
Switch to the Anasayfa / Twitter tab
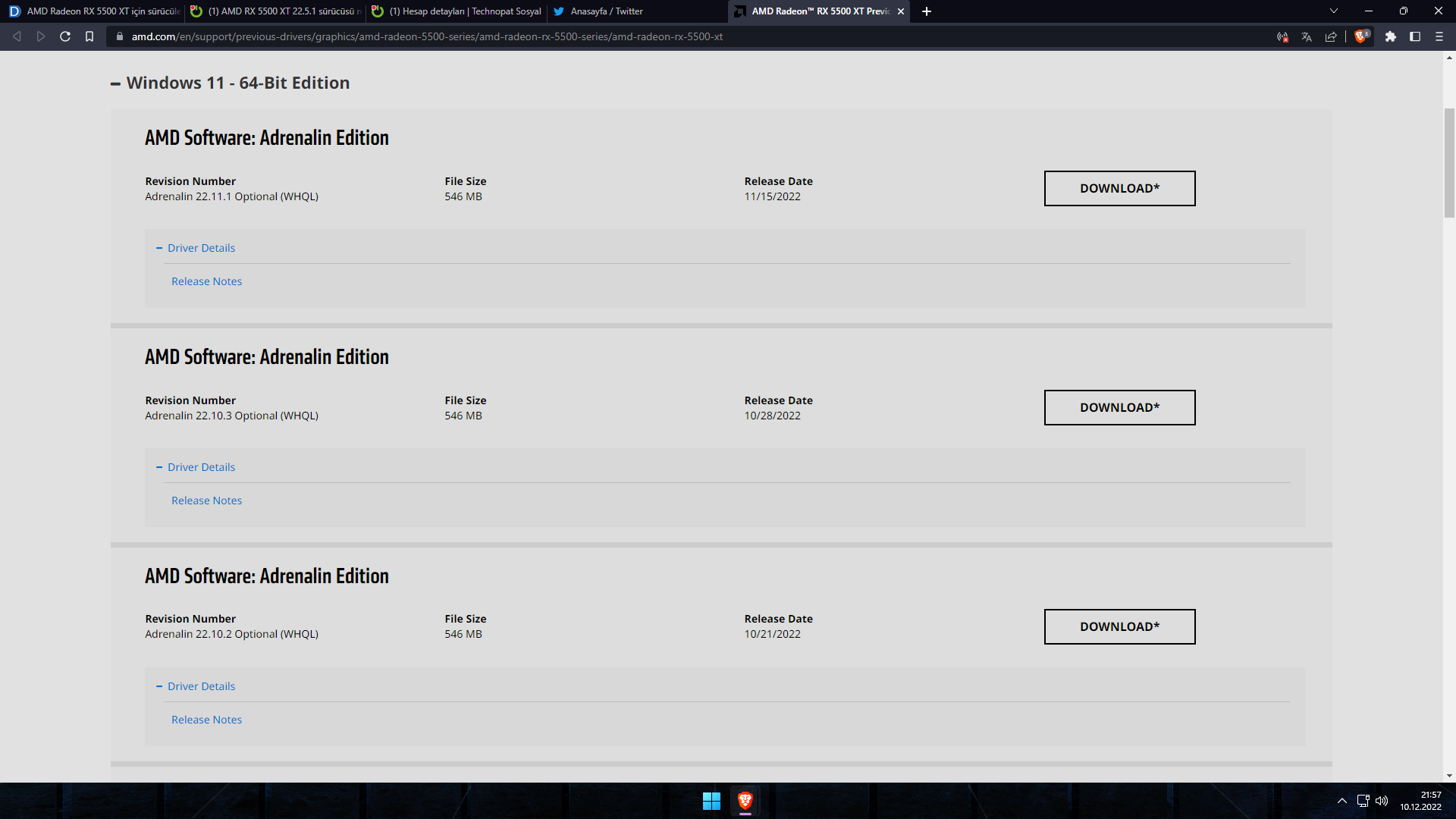point(607,11)
